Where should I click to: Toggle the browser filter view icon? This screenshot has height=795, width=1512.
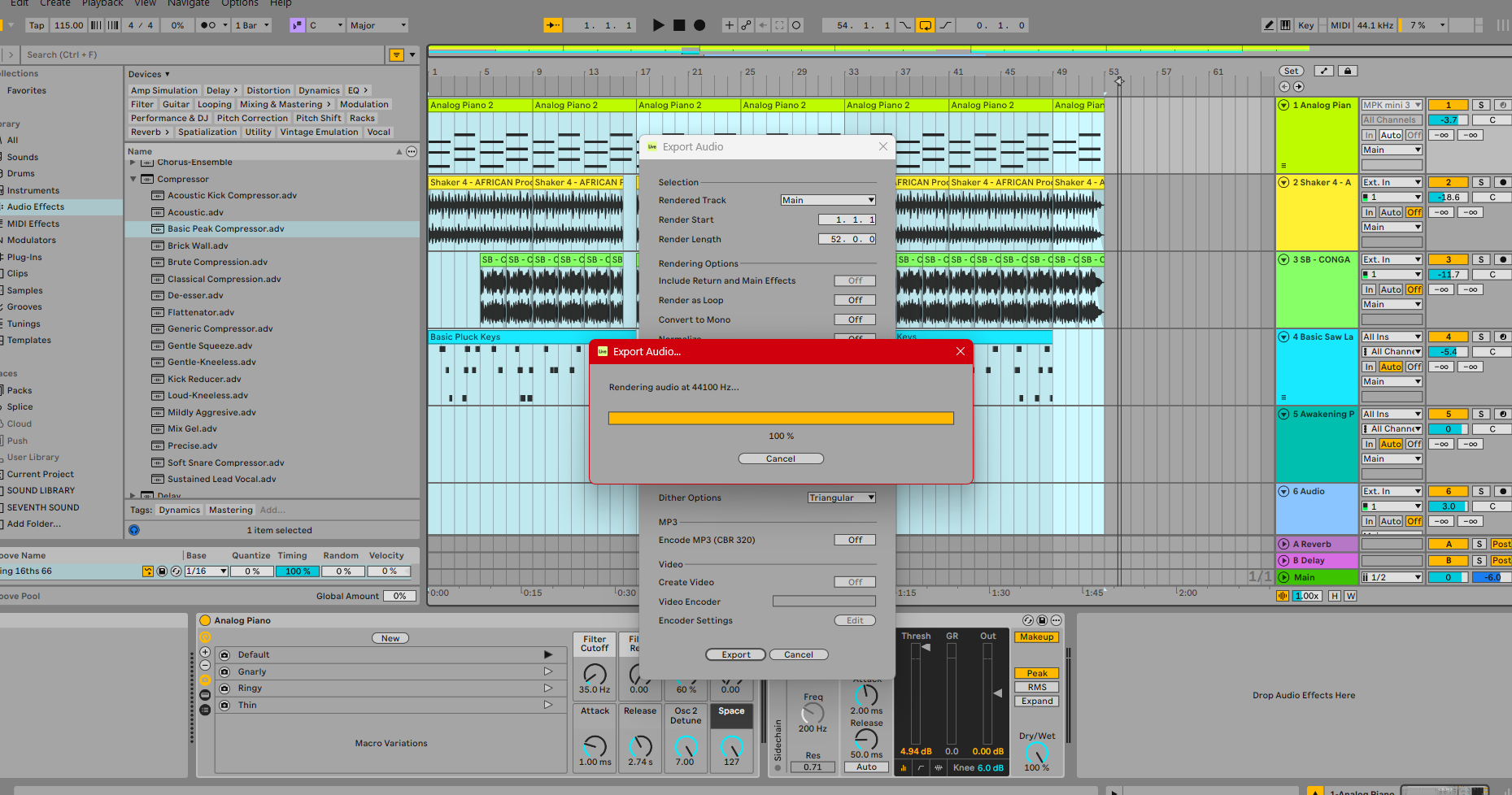click(x=397, y=55)
